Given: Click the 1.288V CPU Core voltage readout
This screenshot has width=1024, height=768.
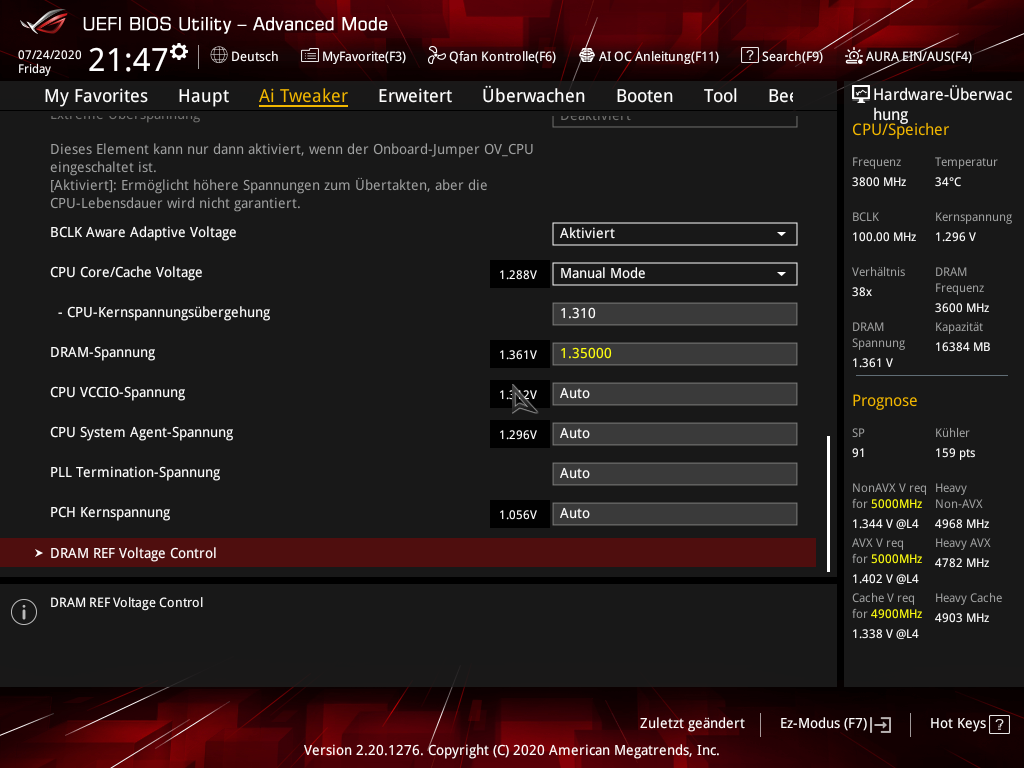Looking at the screenshot, I should click(x=518, y=275).
